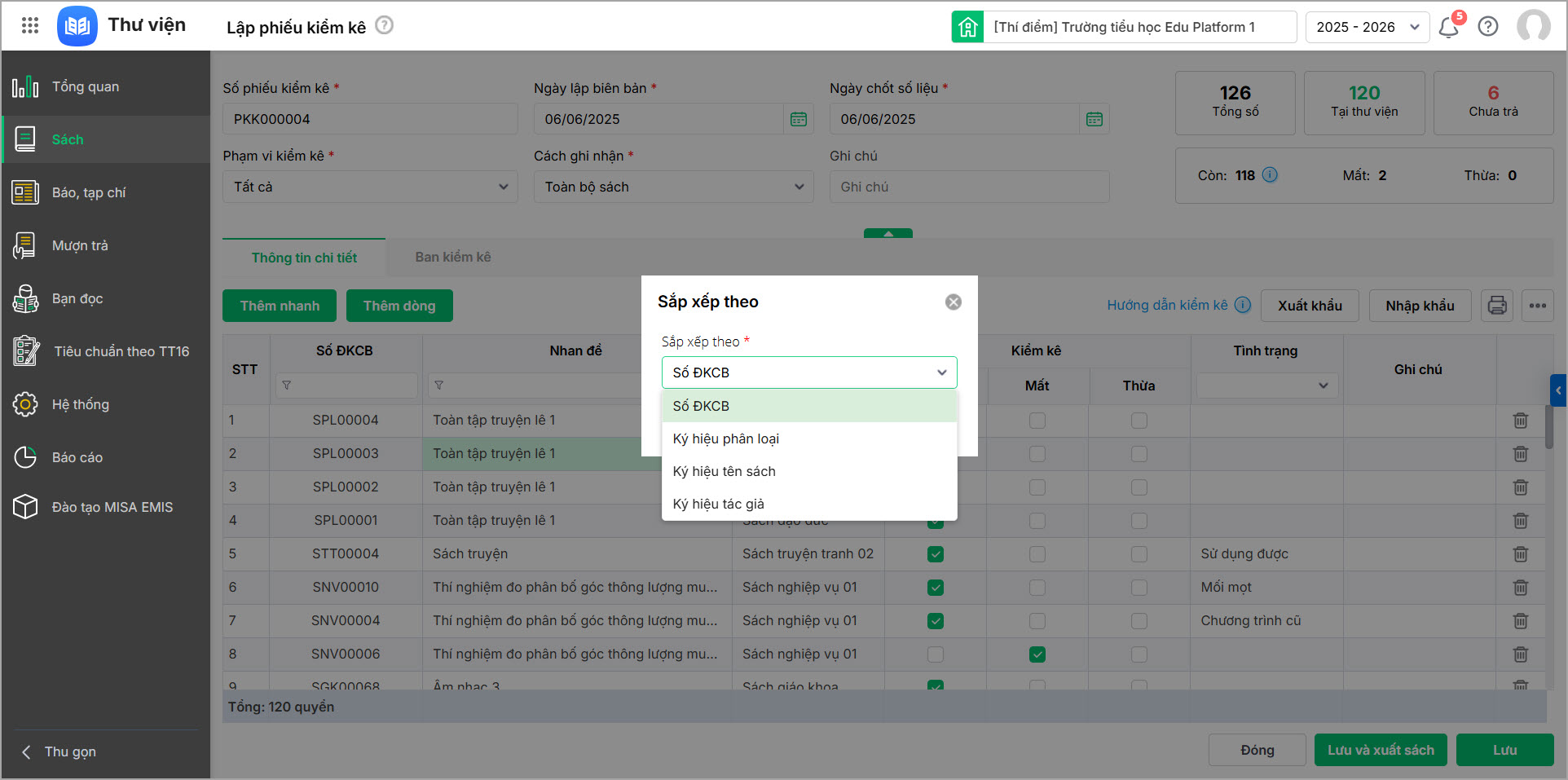This screenshot has width=1568, height=780.
Task: Open the three-dot more options button
Action: pyautogui.click(x=1538, y=306)
